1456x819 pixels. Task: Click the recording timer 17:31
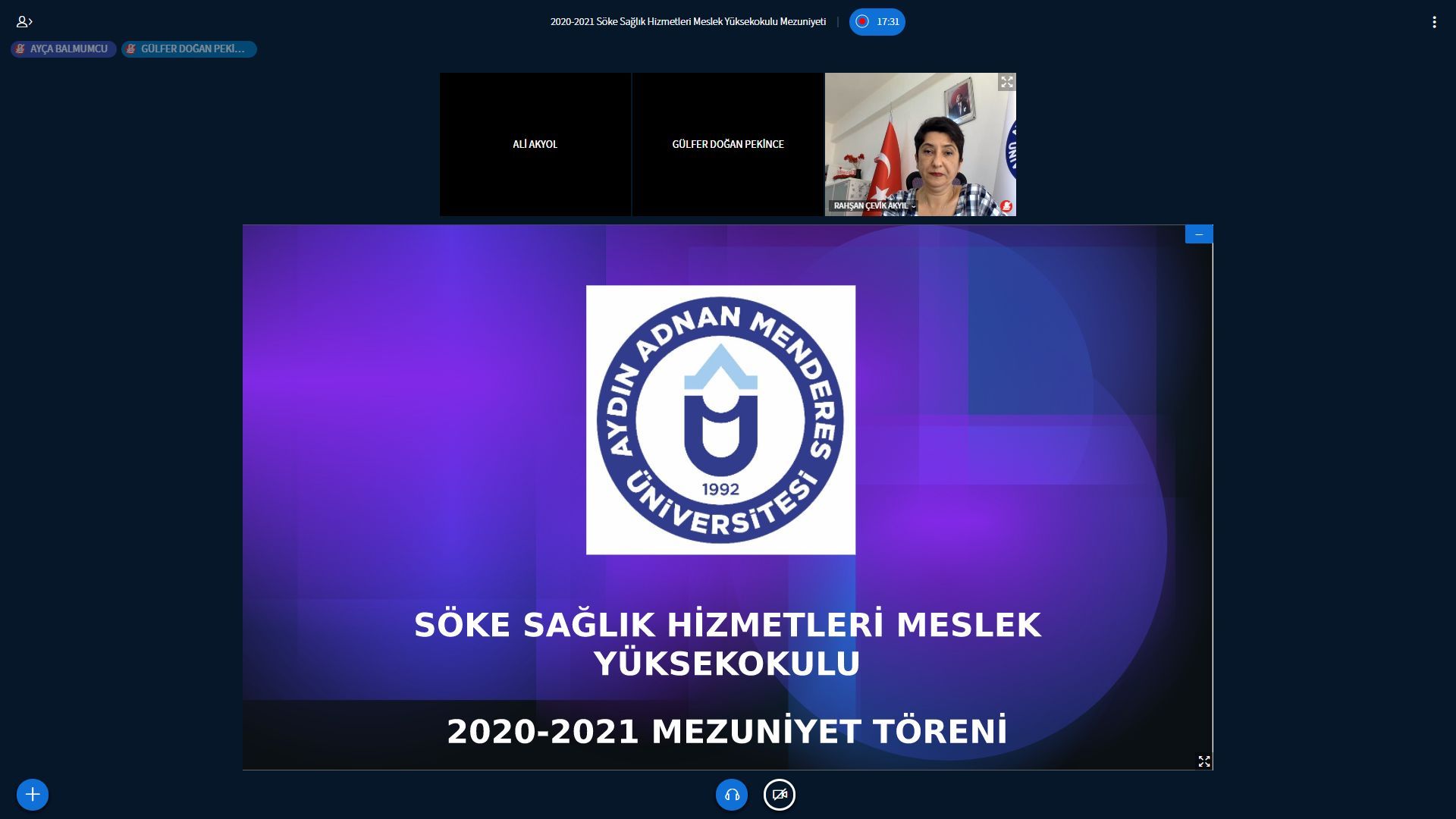click(x=887, y=22)
